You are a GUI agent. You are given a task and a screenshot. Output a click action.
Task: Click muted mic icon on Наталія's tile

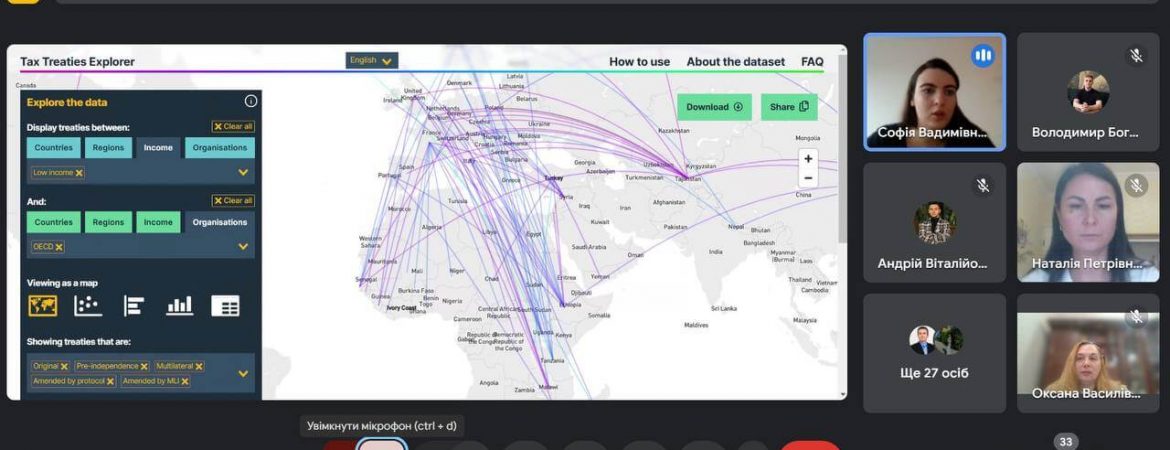point(1136,185)
